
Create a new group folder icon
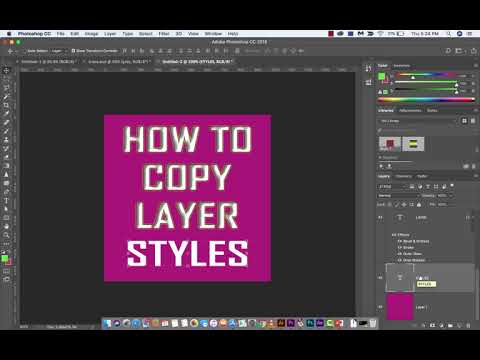450,325
